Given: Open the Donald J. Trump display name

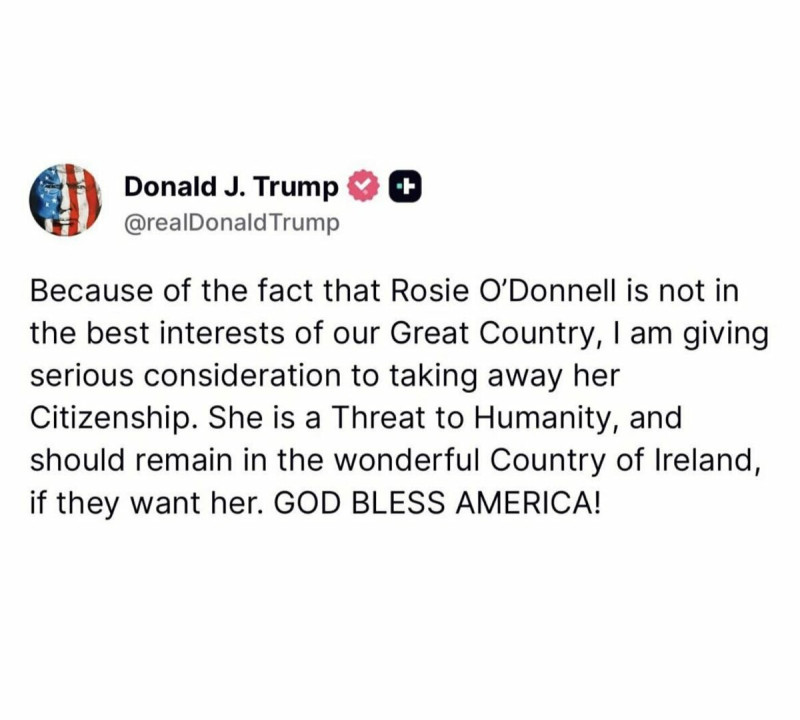Looking at the screenshot, I should [231, 186].
